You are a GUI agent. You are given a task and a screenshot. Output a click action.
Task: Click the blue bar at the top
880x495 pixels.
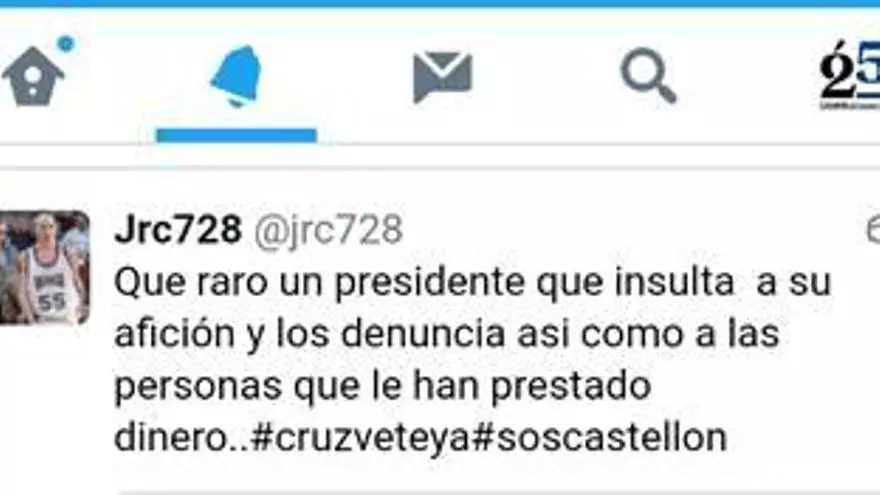(x=440, y=3)
